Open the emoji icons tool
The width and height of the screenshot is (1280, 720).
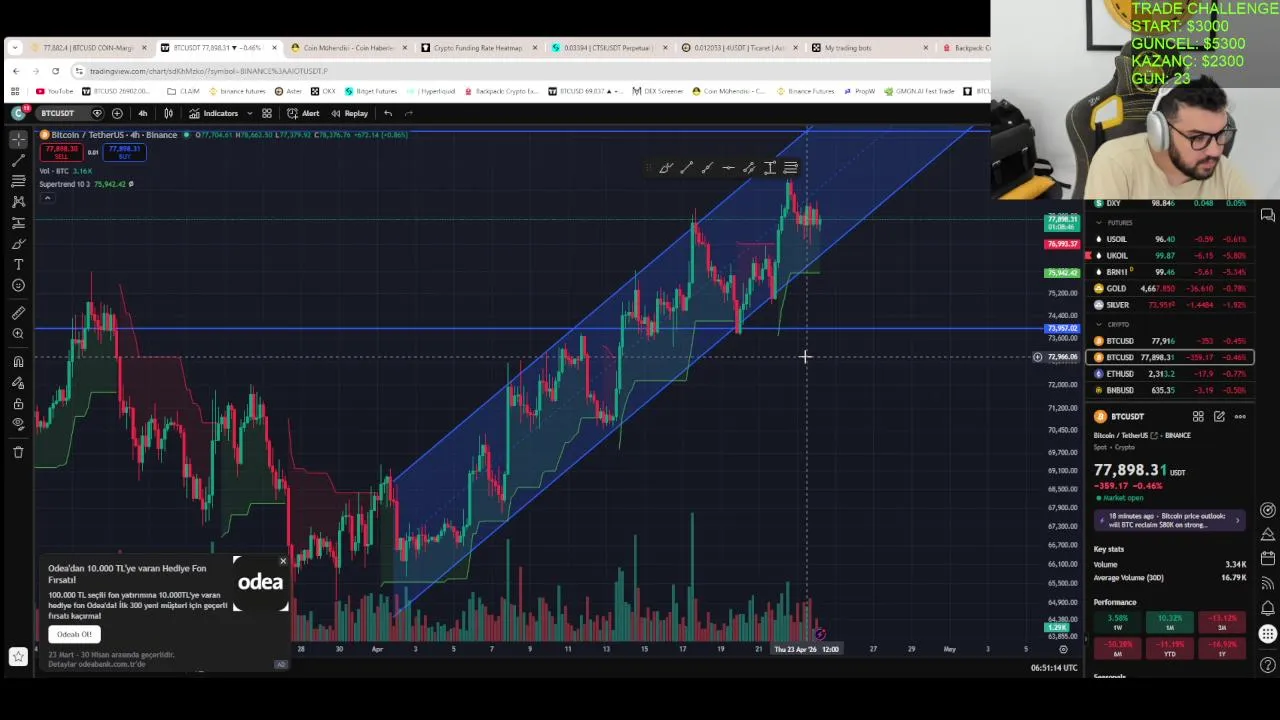pyautogui.click(x=18, y=286)
